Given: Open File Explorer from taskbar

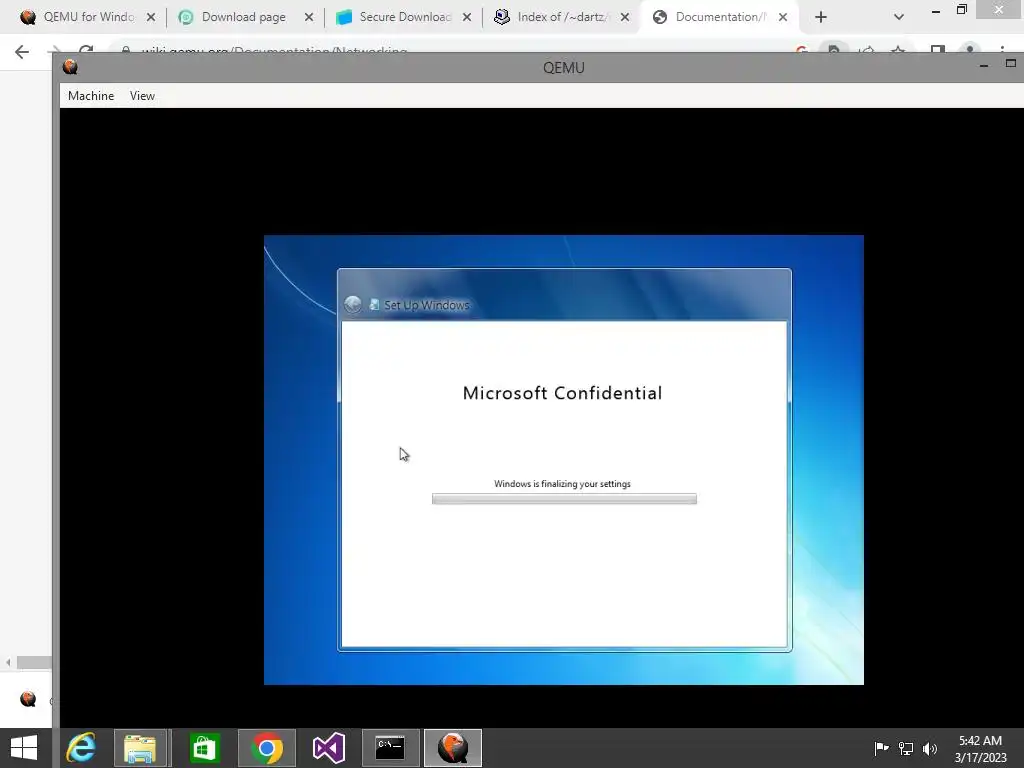Looking at the screenshot, I should pos(140,748).
